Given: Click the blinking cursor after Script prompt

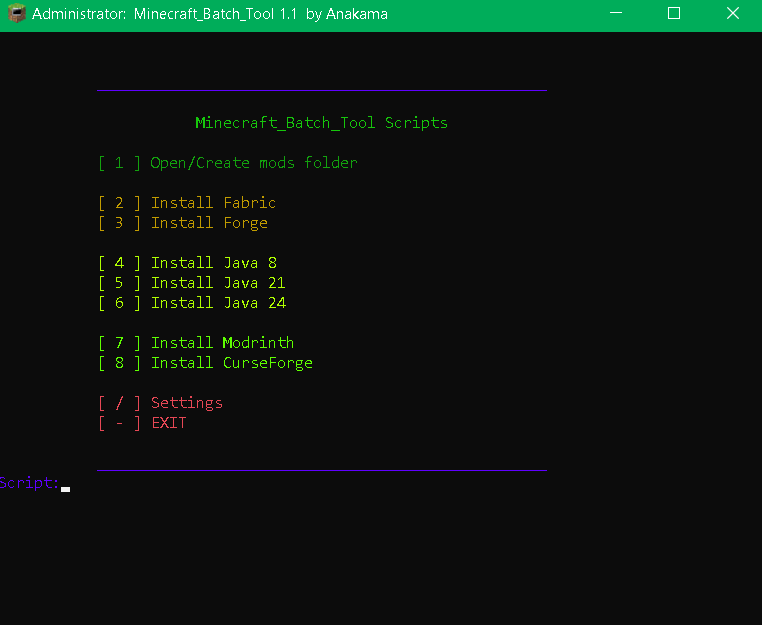Looking at the screenshot, I should point(66,489).
